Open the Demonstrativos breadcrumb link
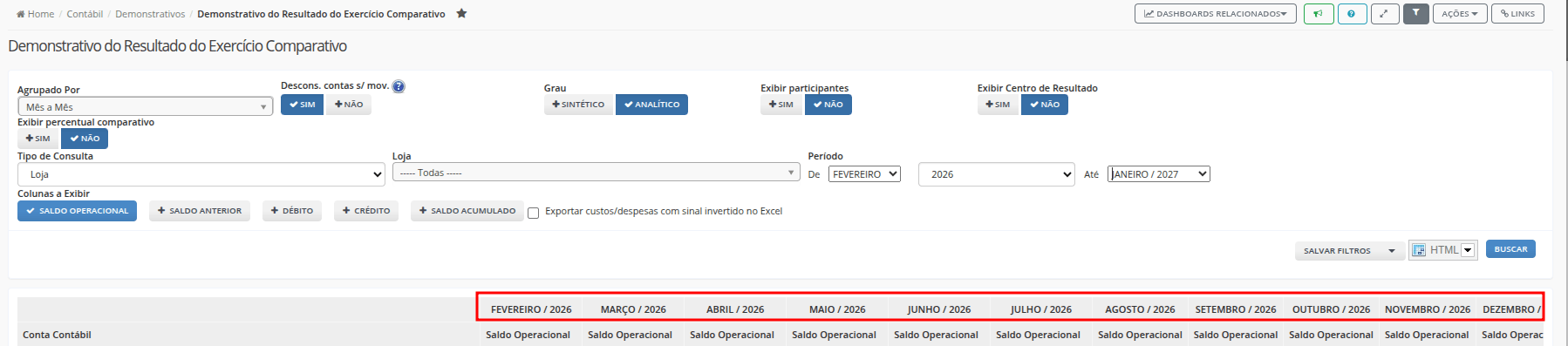 tap(150, 14)
